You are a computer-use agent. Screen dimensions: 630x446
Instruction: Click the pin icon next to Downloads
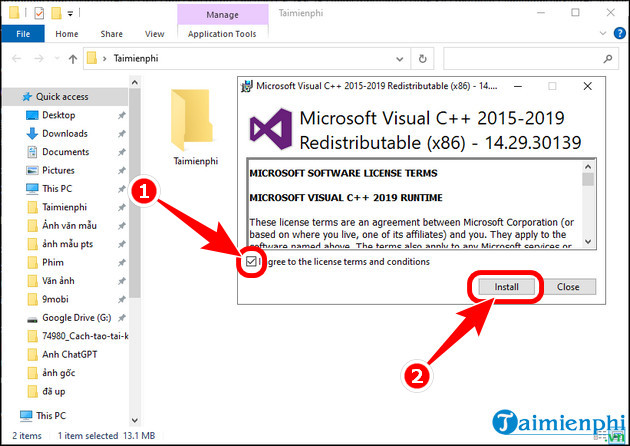[121, 134]
